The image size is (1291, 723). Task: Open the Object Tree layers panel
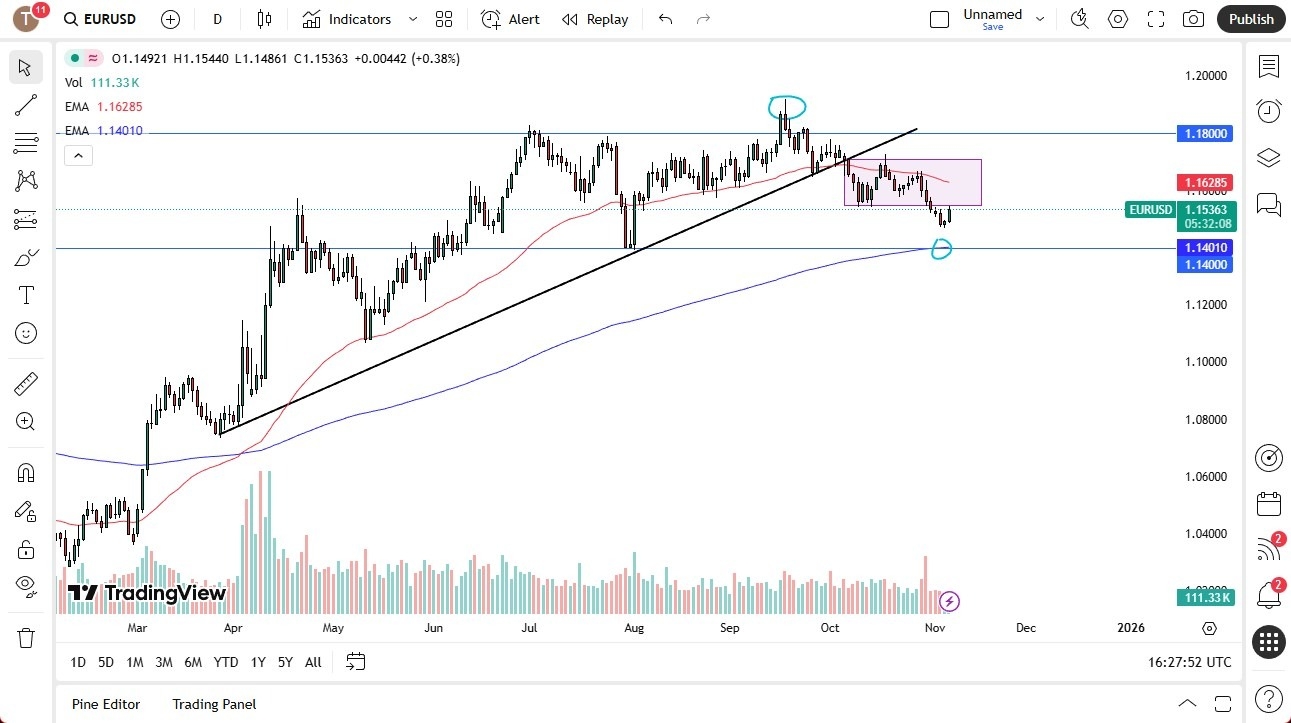click(1268, 157)
